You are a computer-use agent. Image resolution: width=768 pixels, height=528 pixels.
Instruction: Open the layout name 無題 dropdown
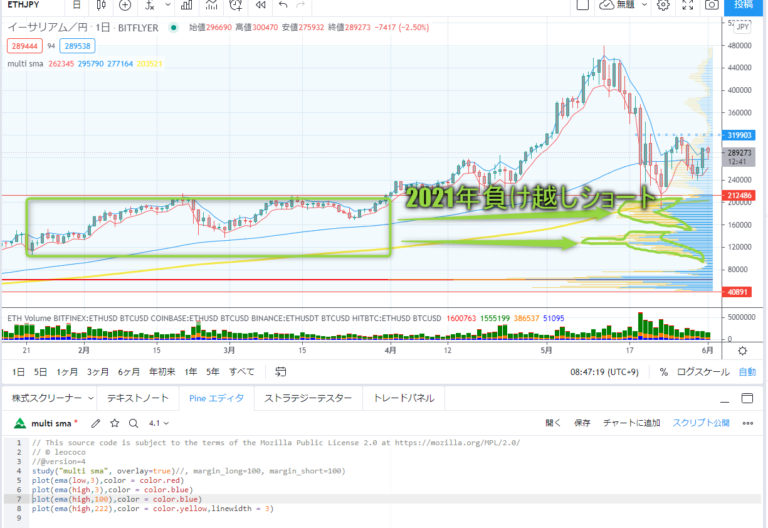click(620, 5)
